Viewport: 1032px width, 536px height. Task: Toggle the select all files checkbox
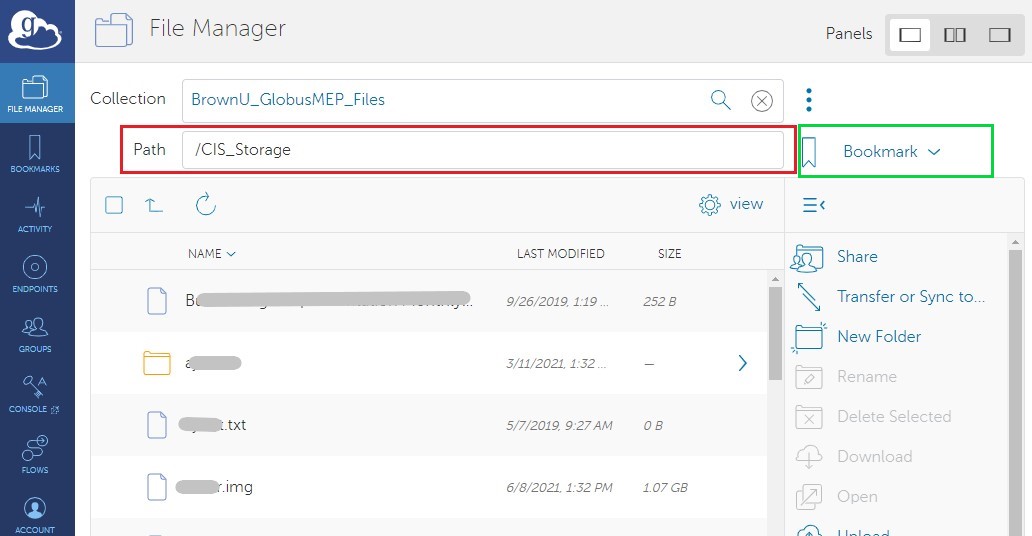(x=114, y=205)
